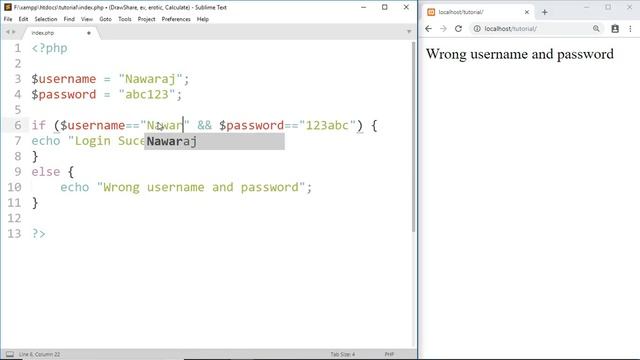Open the Edit menu
640x360 pixels.
point(23,19)
